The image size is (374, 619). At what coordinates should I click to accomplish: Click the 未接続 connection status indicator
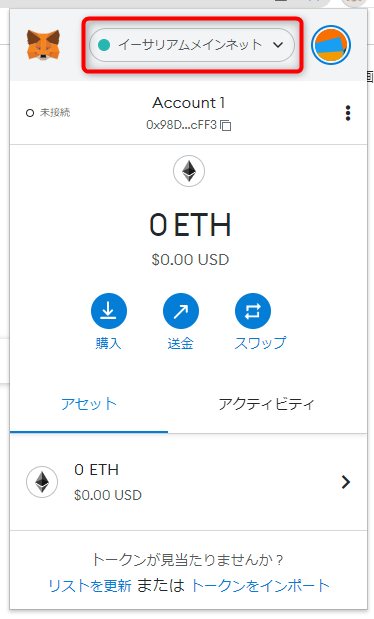(48, 113)
